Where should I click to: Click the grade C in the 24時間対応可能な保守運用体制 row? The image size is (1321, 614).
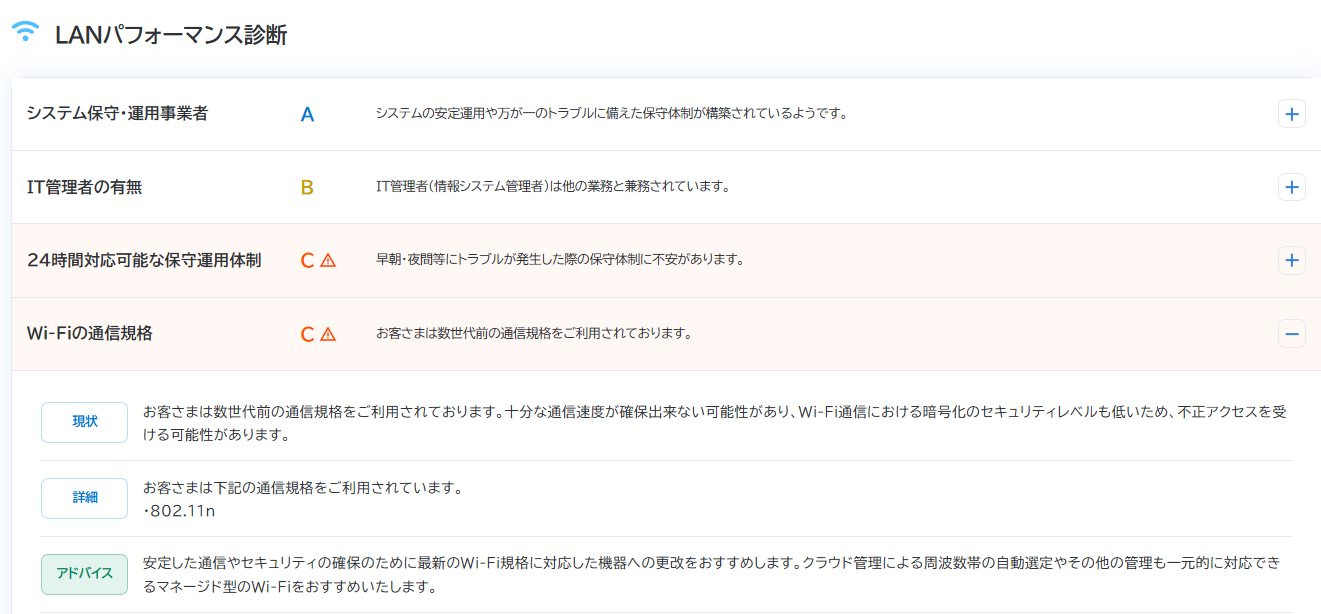click(308, 261)
